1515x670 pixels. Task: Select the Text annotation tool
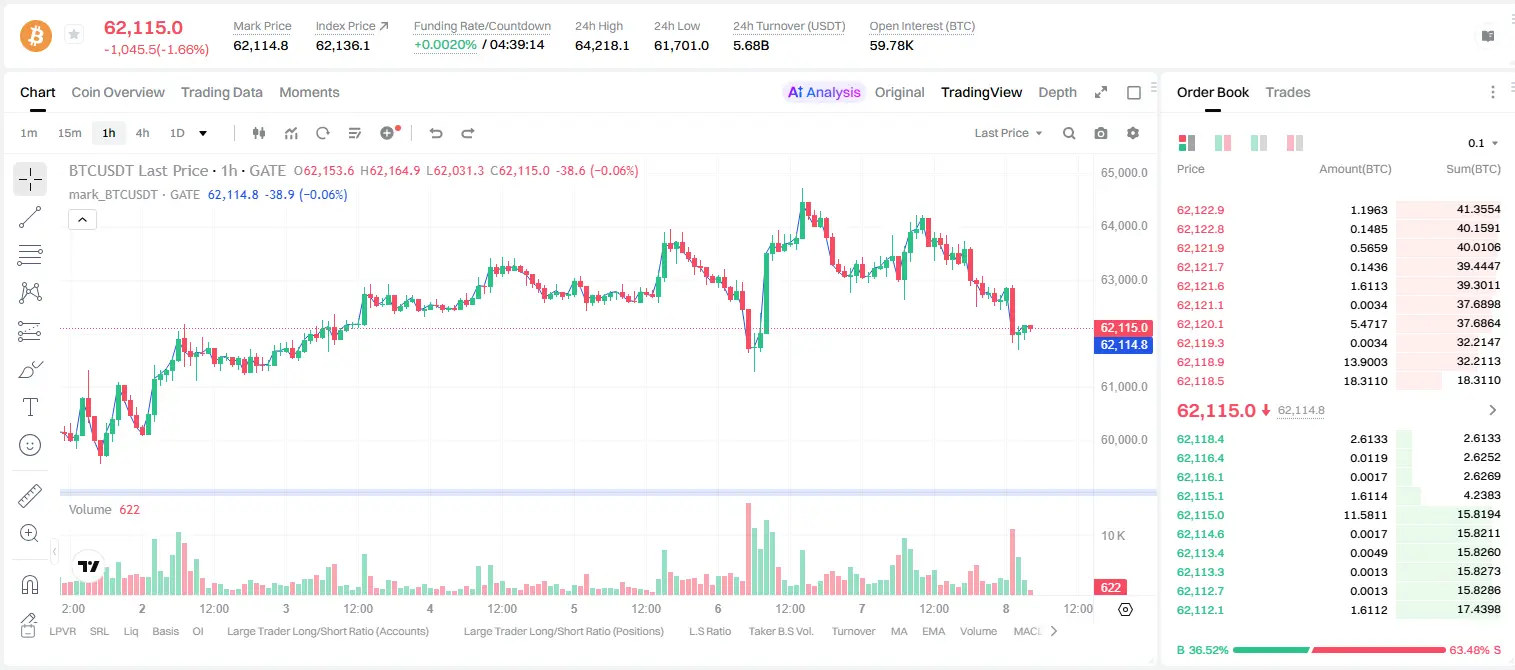click(30, 407)
